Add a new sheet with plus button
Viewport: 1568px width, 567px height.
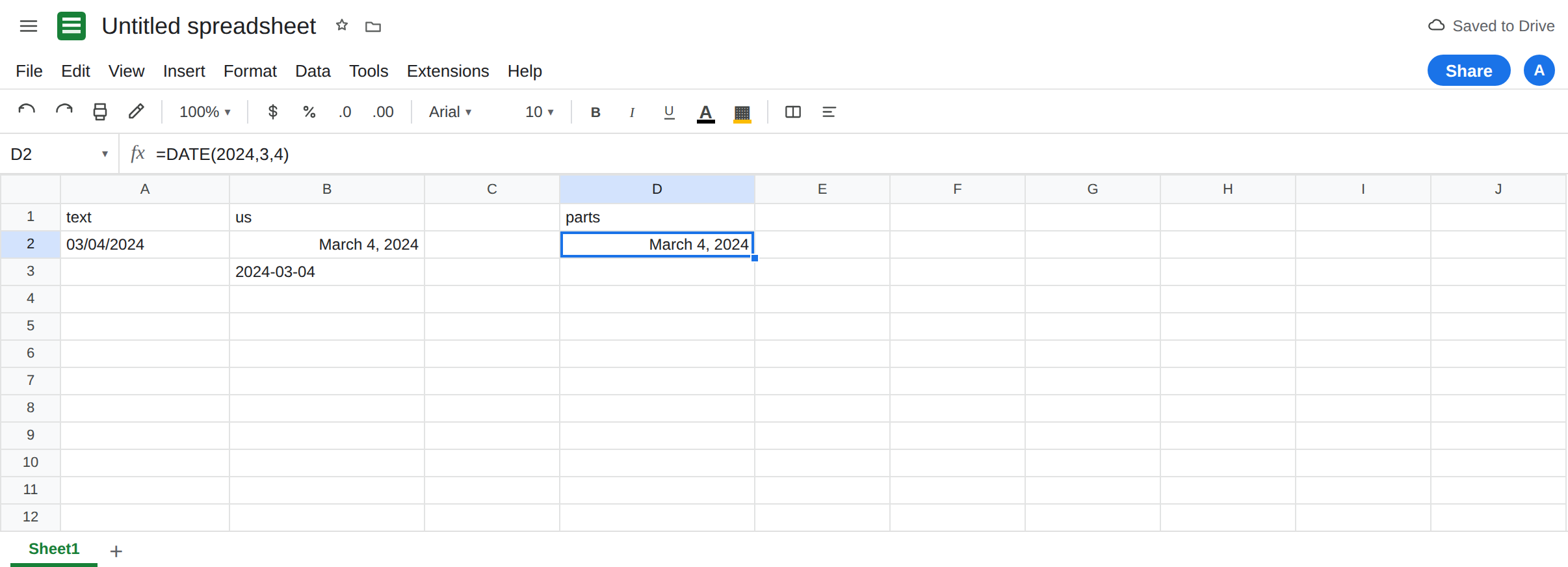coord(116,551)
